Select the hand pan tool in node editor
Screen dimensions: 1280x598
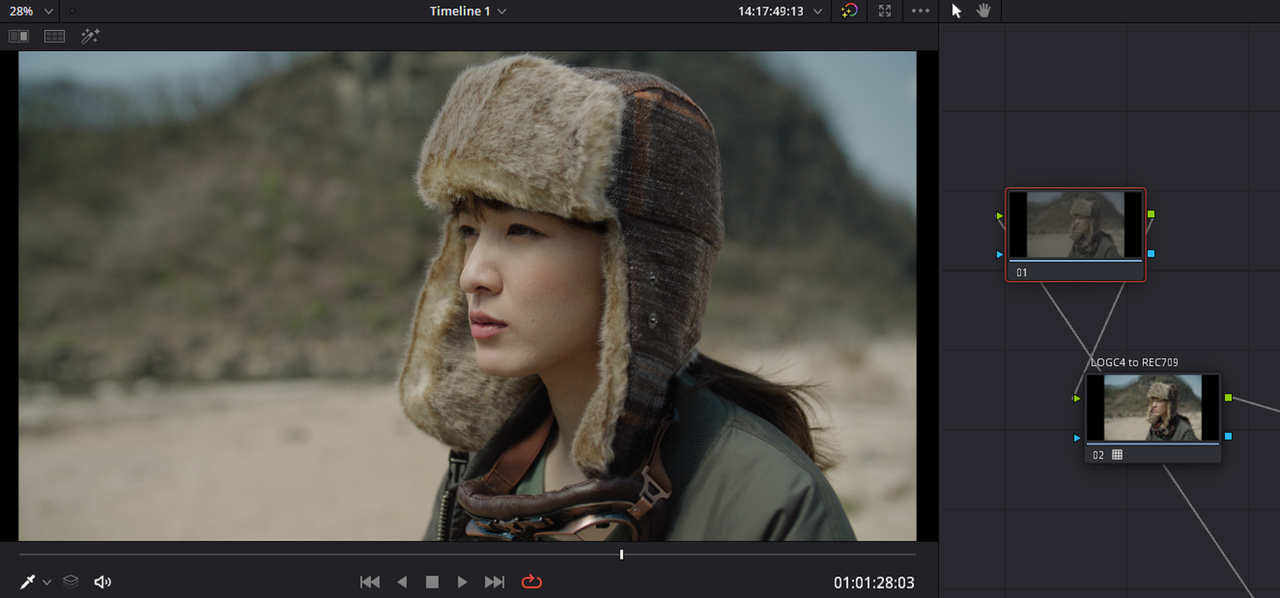984,11
